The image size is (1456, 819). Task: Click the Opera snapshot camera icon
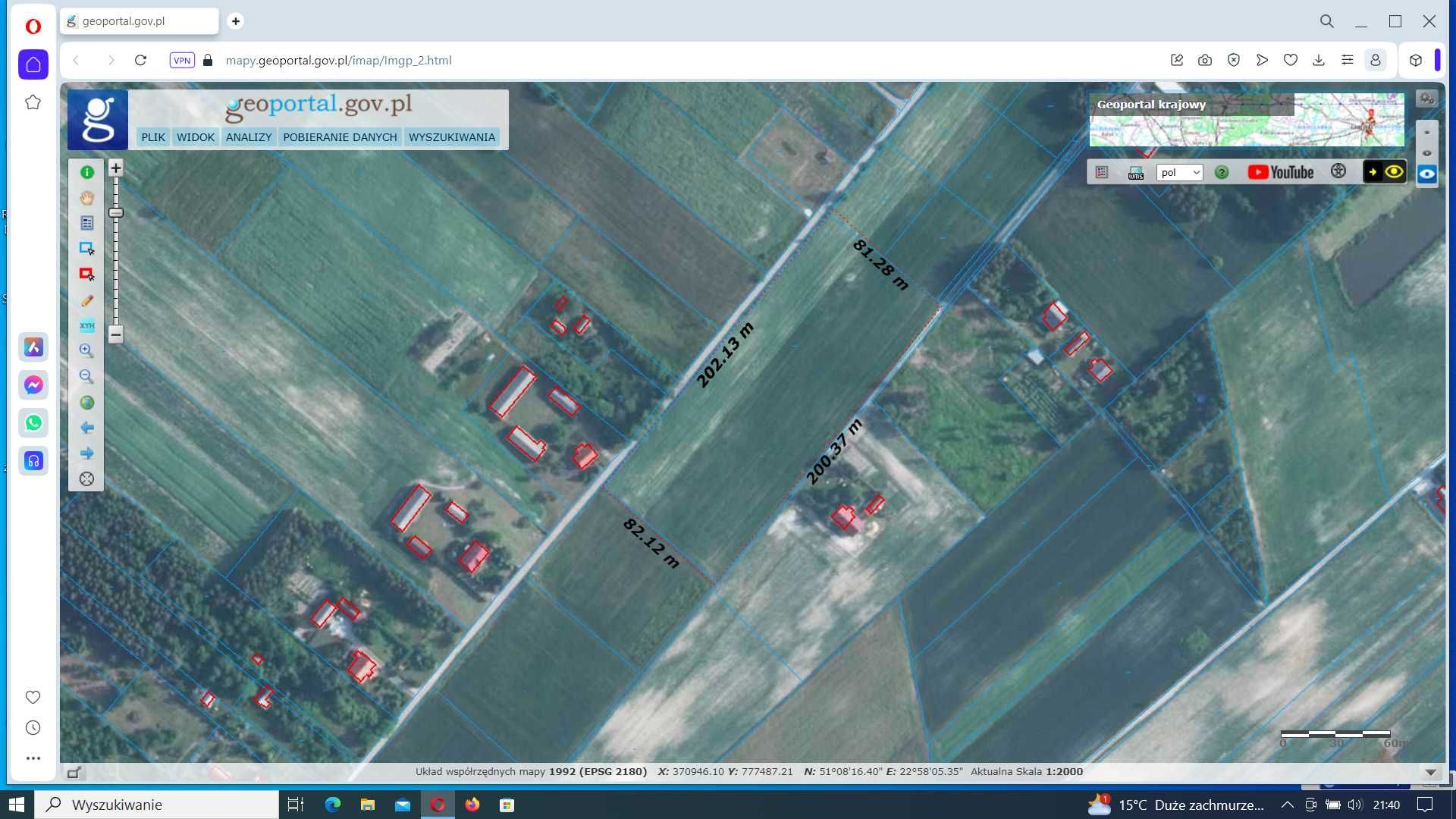[1205, 60]
